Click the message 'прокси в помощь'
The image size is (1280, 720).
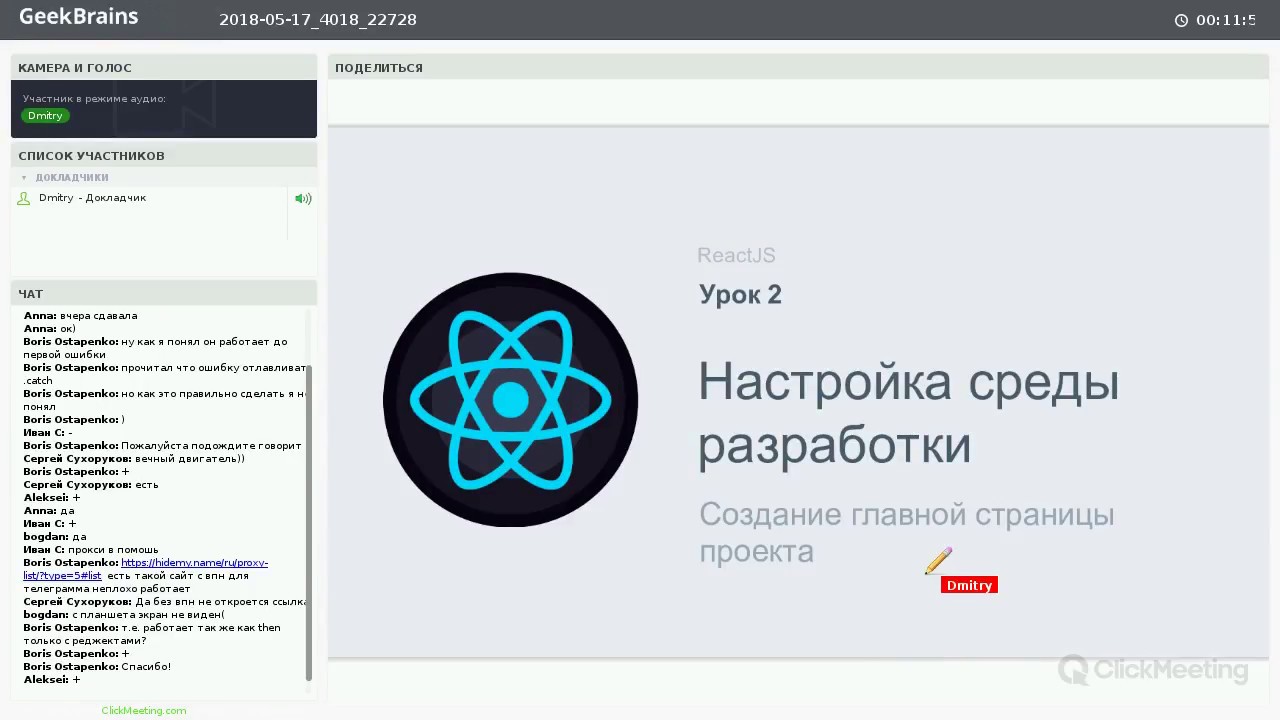pos(113,550)
